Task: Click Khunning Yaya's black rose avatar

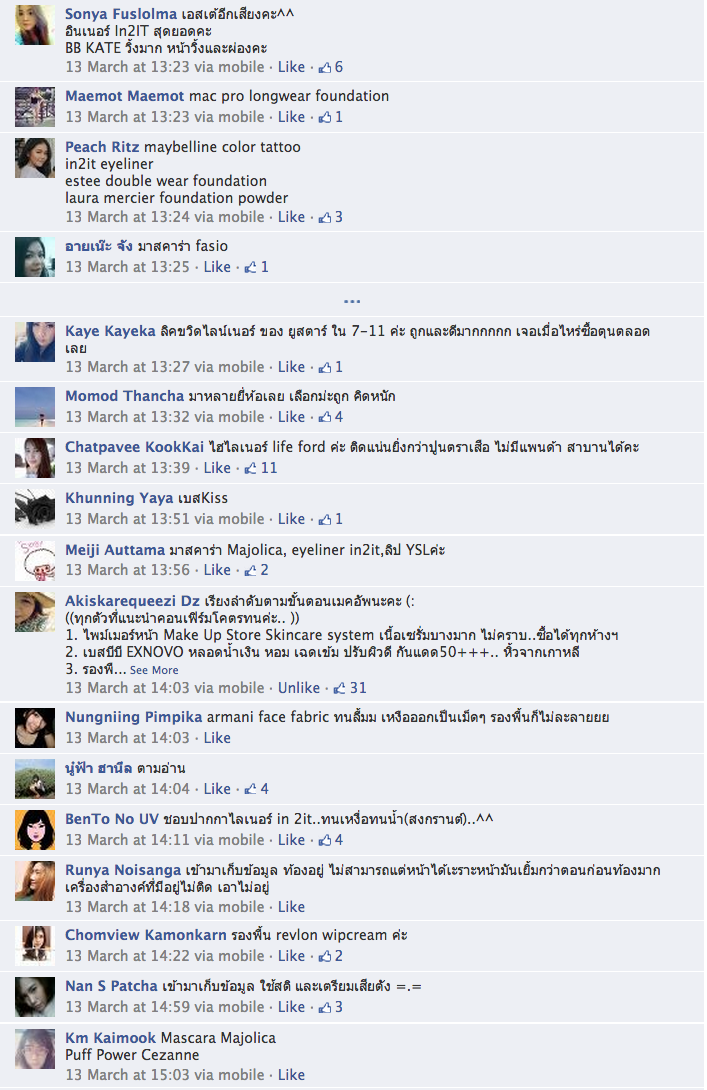Action: 35,508
